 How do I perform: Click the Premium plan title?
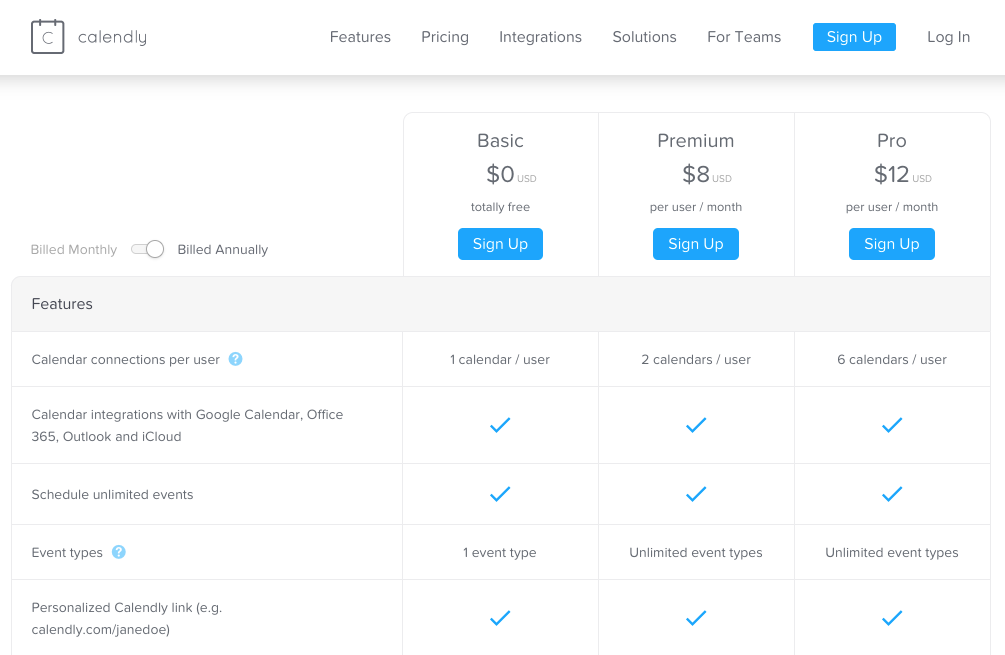tap(696, 140)
